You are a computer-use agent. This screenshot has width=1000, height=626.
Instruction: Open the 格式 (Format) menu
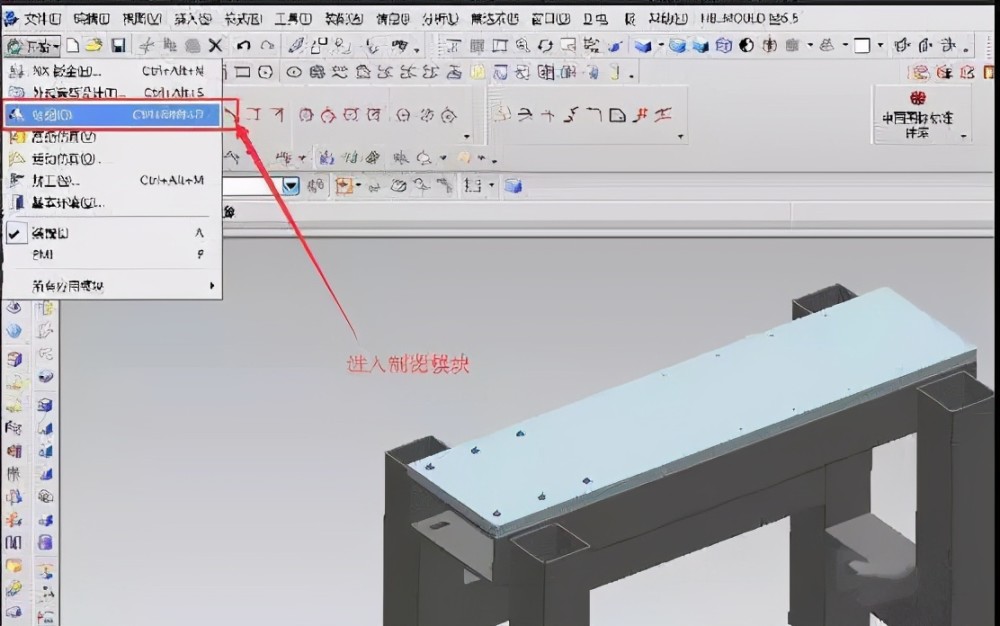point(242,18)
